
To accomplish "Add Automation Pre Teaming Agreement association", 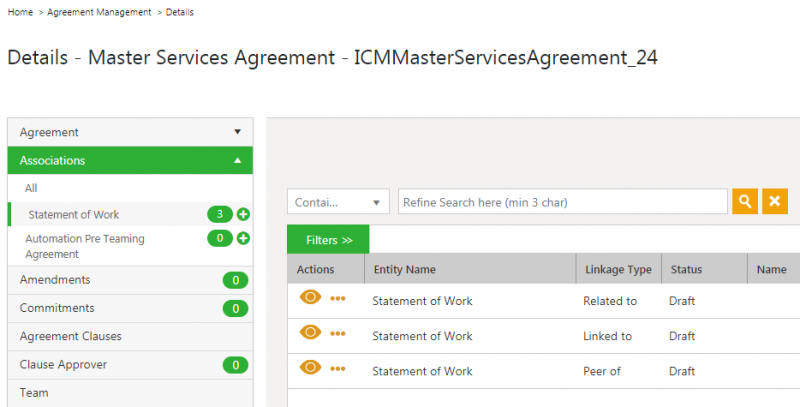I will (x=243, y=239).
